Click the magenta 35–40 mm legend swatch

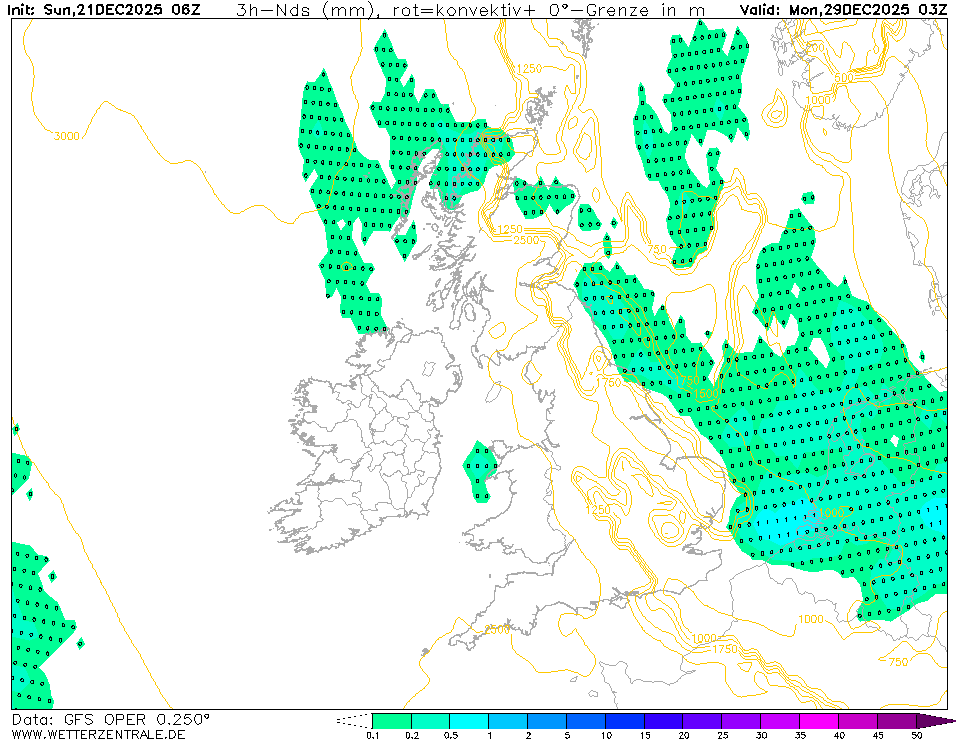click(819, 720)
